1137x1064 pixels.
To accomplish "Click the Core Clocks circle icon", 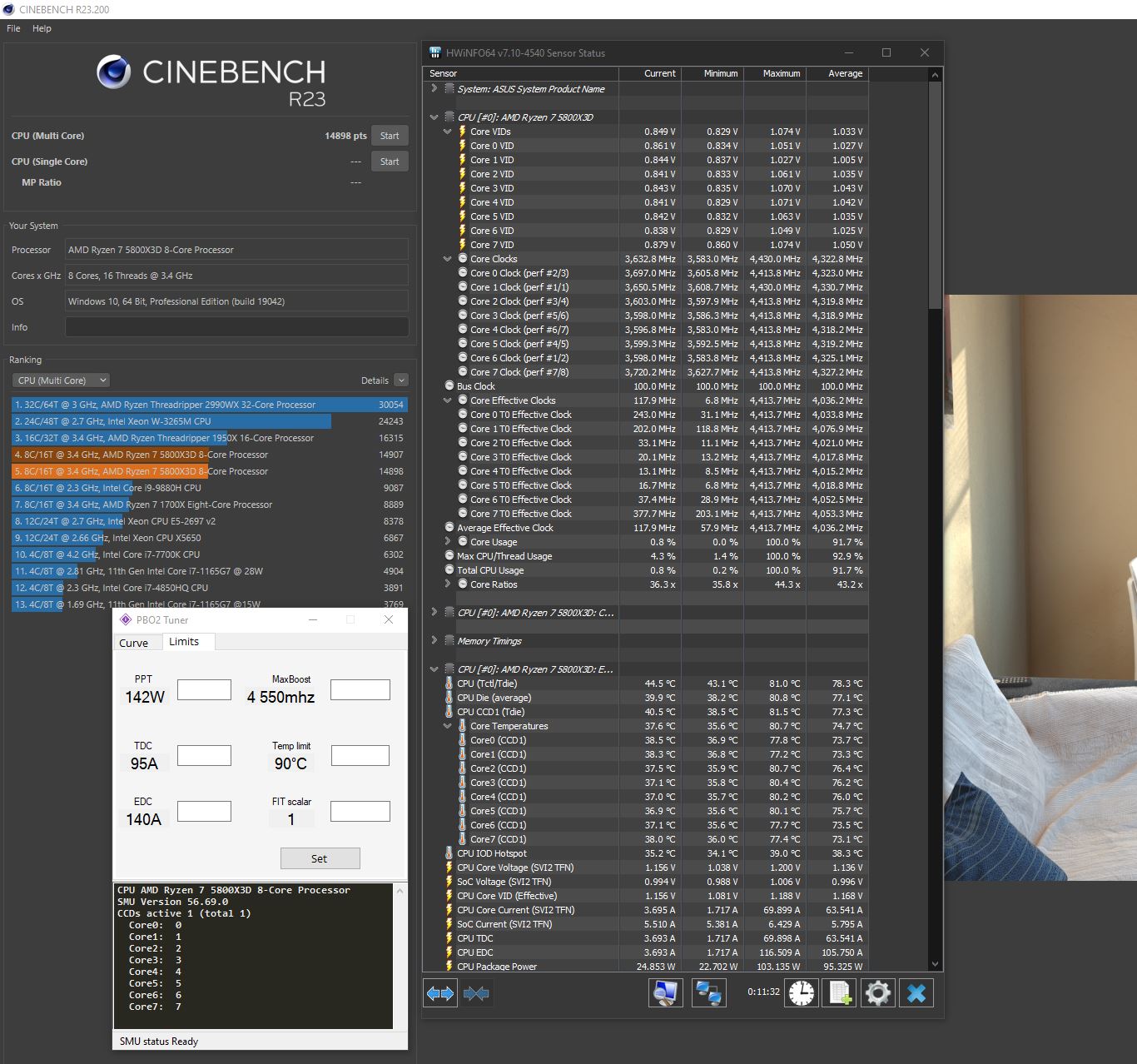I will pos(463,259).
